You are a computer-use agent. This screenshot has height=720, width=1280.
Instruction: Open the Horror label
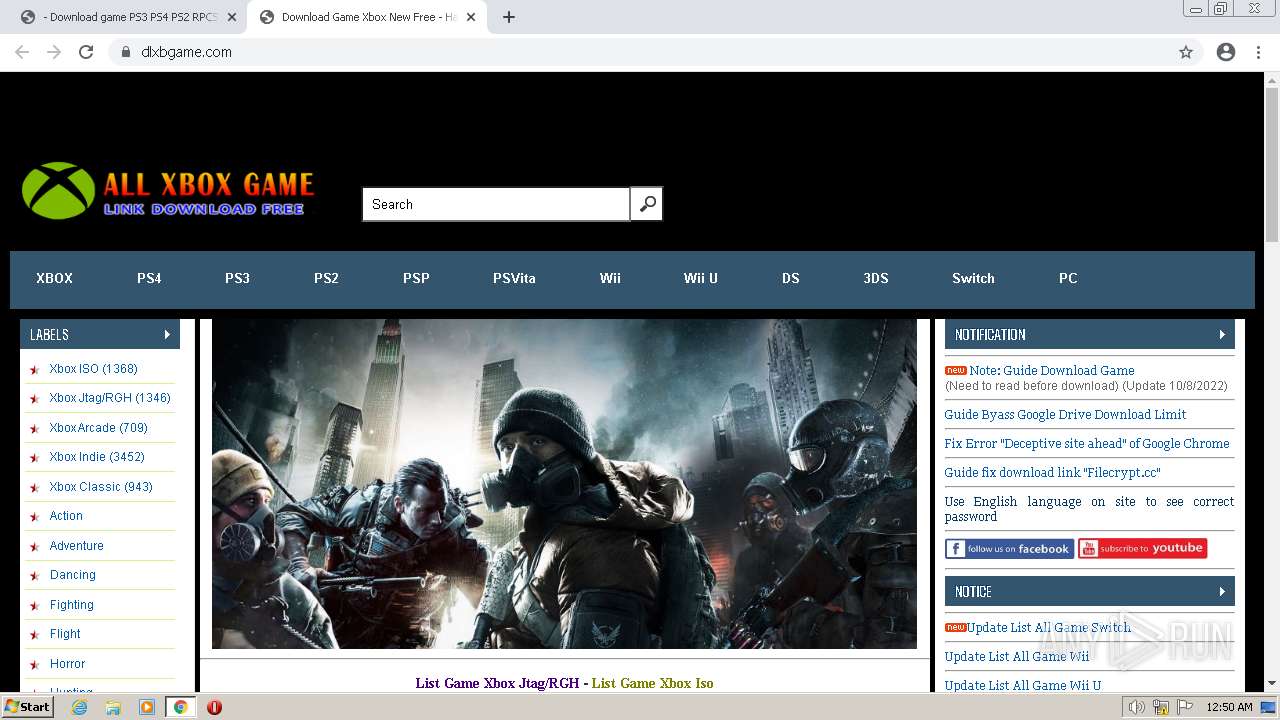(x=67, y=664)
